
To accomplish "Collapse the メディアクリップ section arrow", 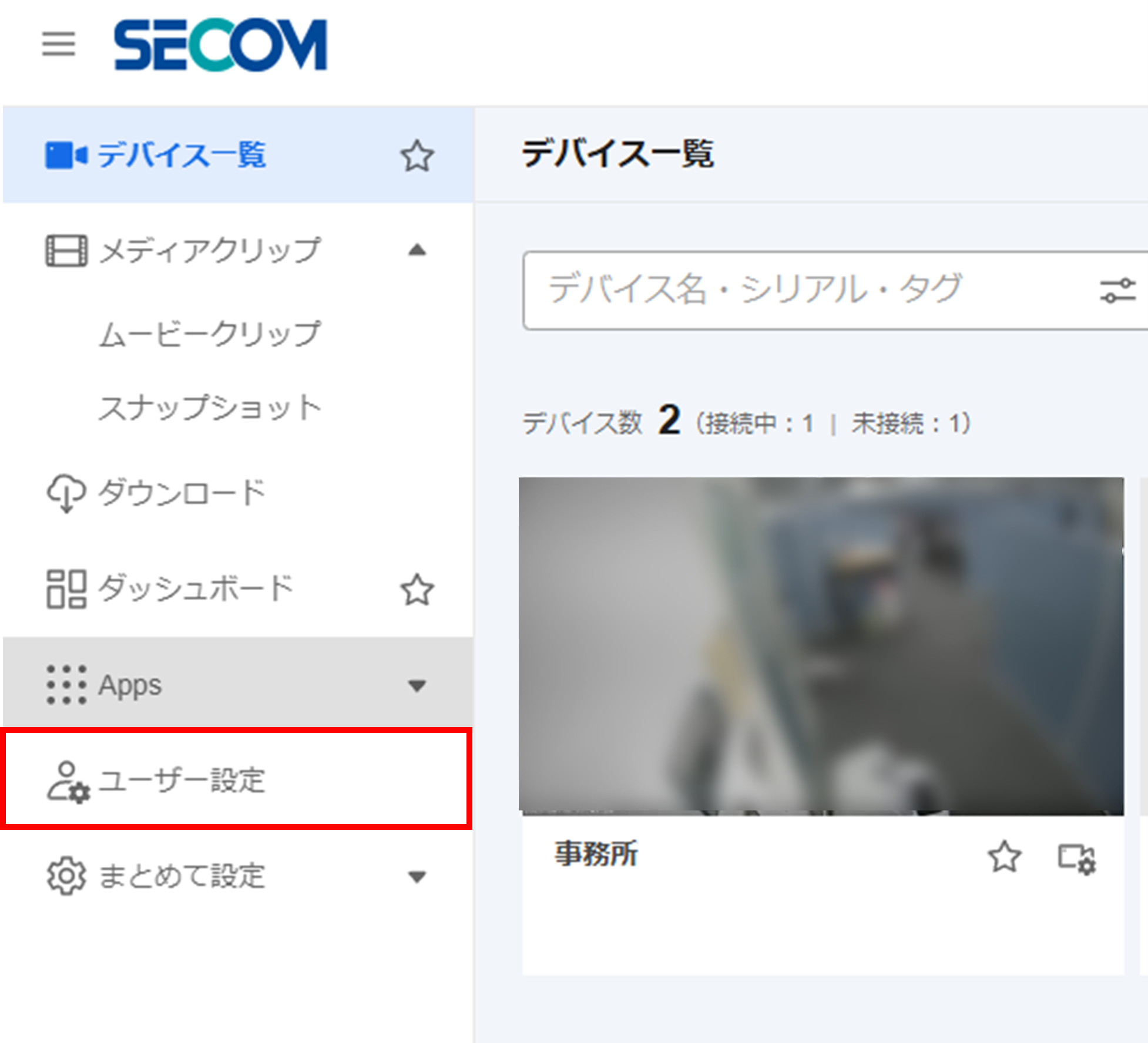I will [x=417, y=250].
